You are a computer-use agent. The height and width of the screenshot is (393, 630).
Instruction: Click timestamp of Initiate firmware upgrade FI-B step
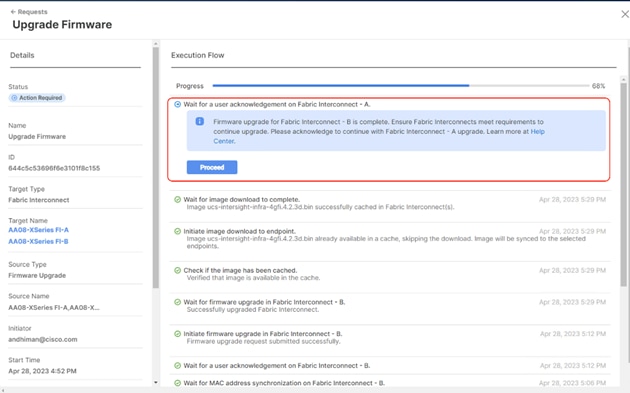coord(573,334)
